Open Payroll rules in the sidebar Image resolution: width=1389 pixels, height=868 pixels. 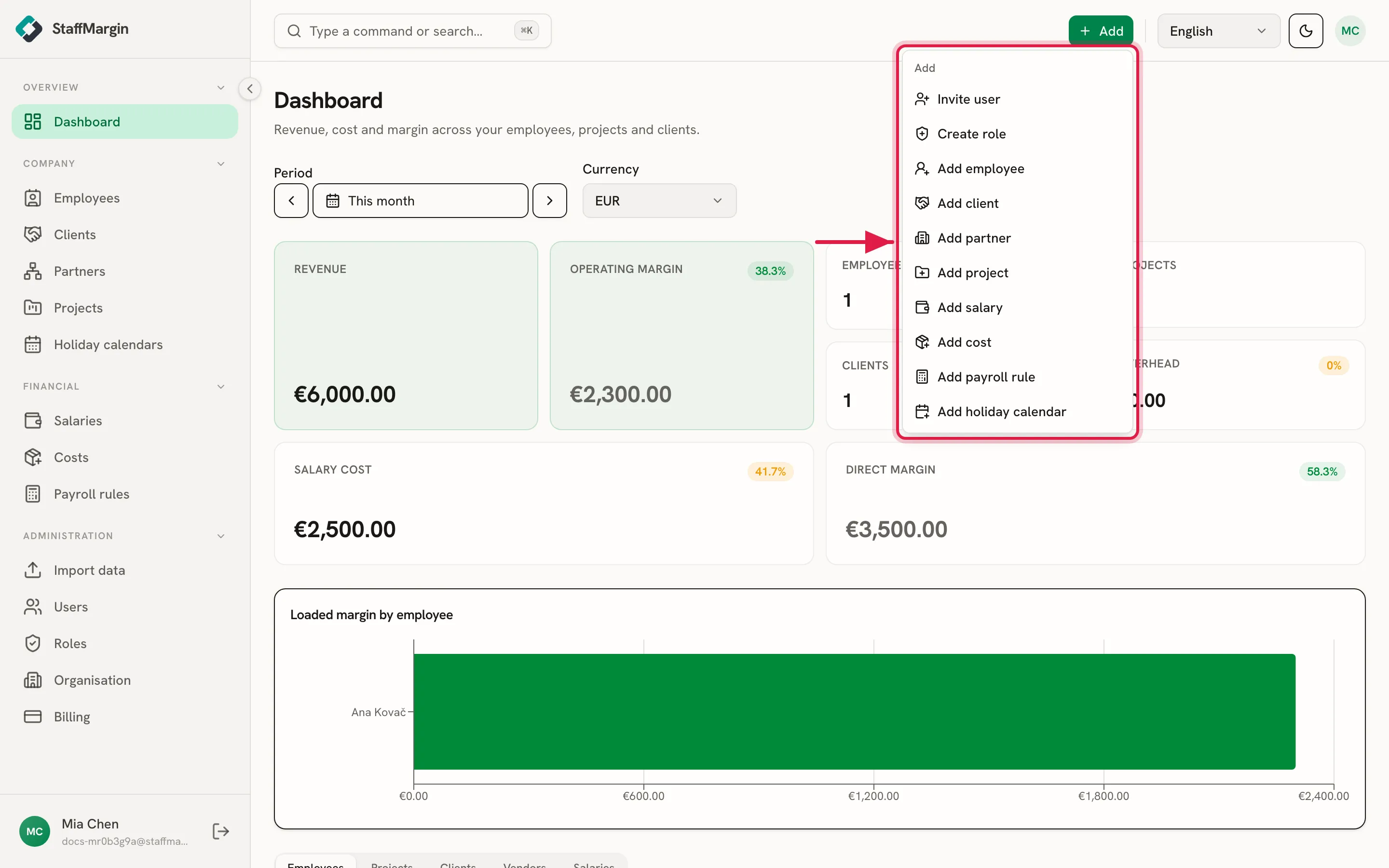click(x=124, y=494)
